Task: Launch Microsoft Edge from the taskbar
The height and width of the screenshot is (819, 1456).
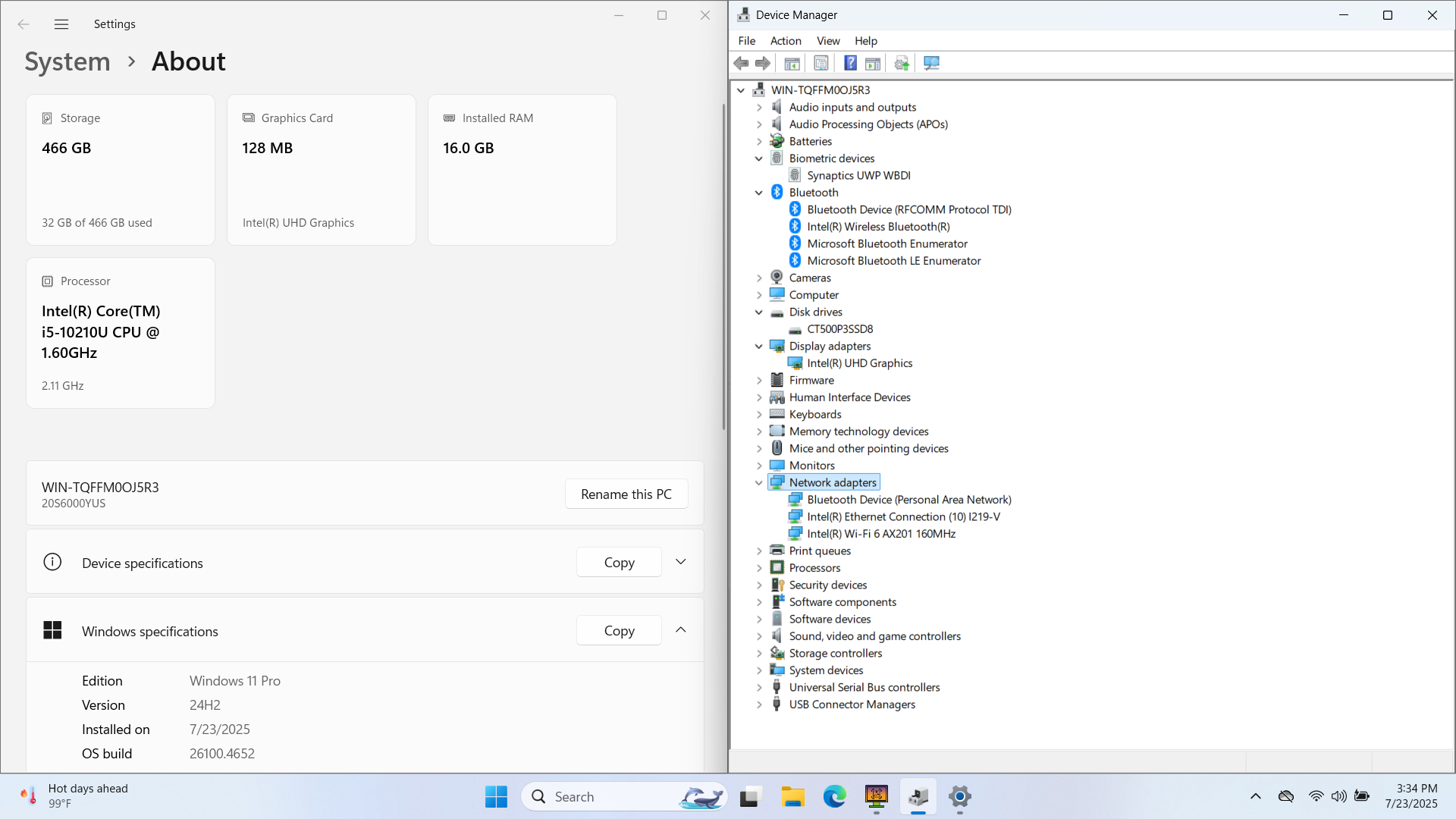Action: [x=835, y=796]
